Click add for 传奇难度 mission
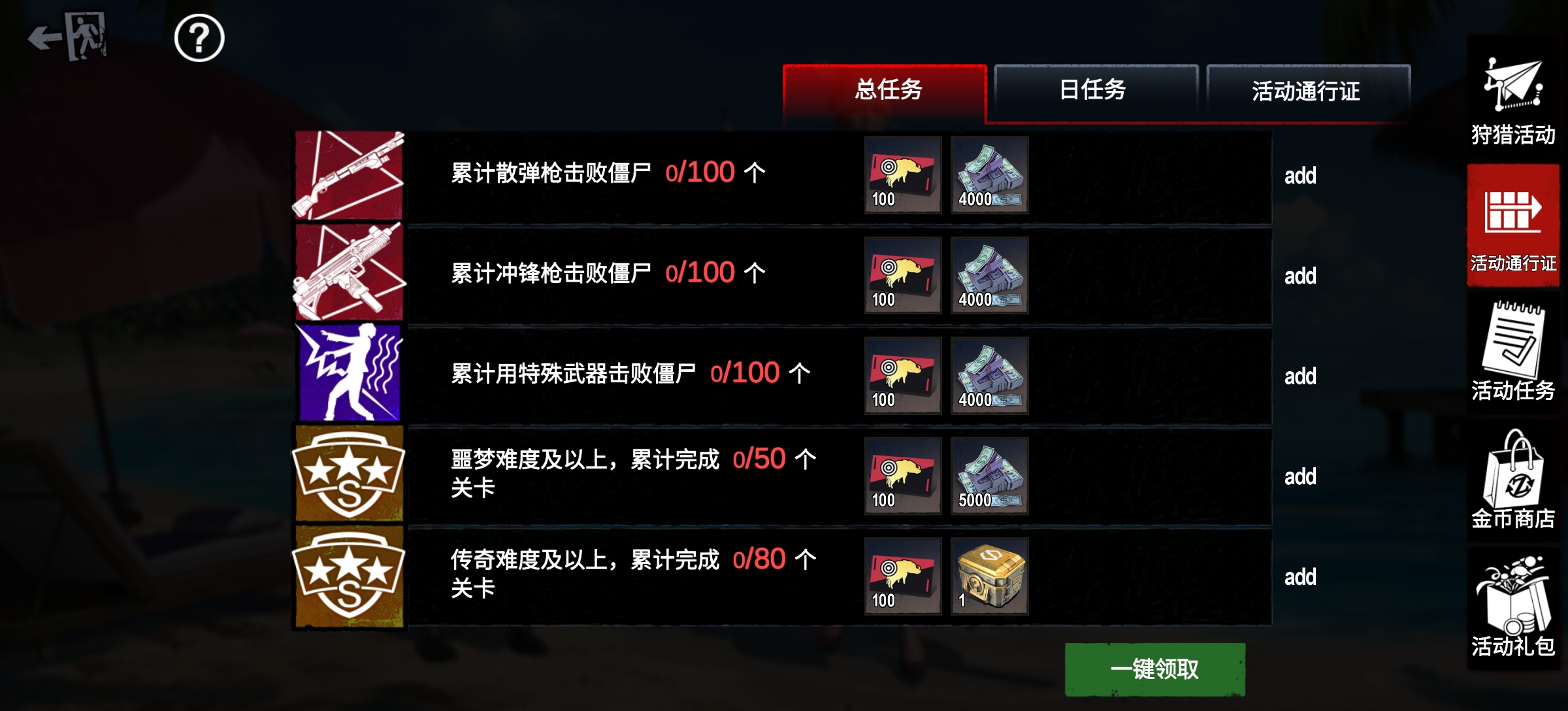Viewport: 1568px width, 711px height. point(1300,577)
